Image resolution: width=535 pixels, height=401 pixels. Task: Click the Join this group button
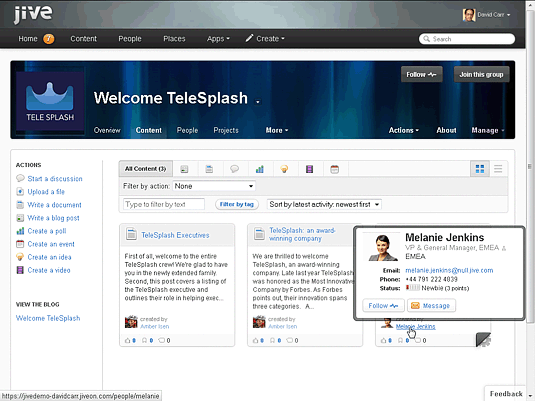click(481, 74)
